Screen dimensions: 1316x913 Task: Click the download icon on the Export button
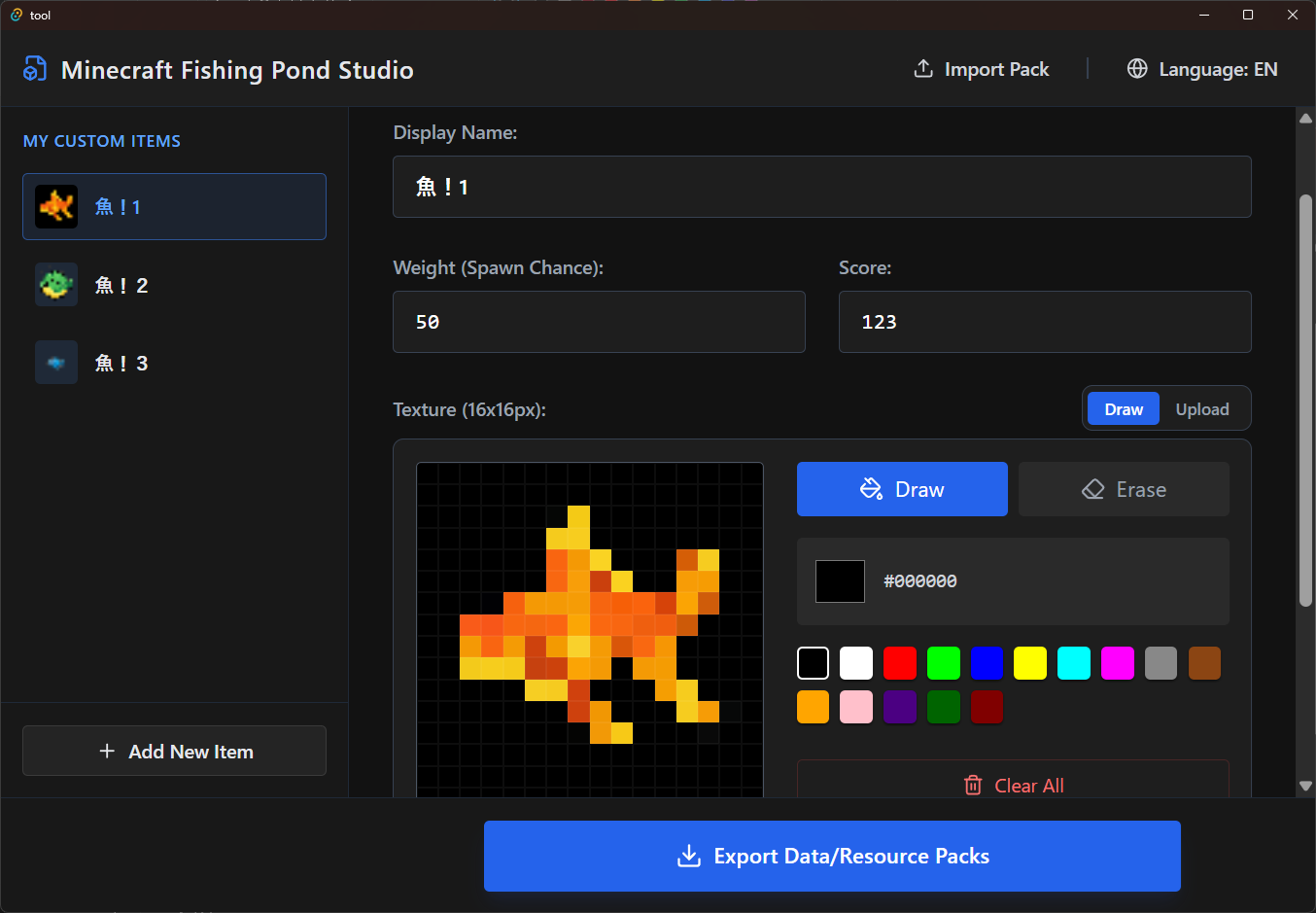click(689, 856)
